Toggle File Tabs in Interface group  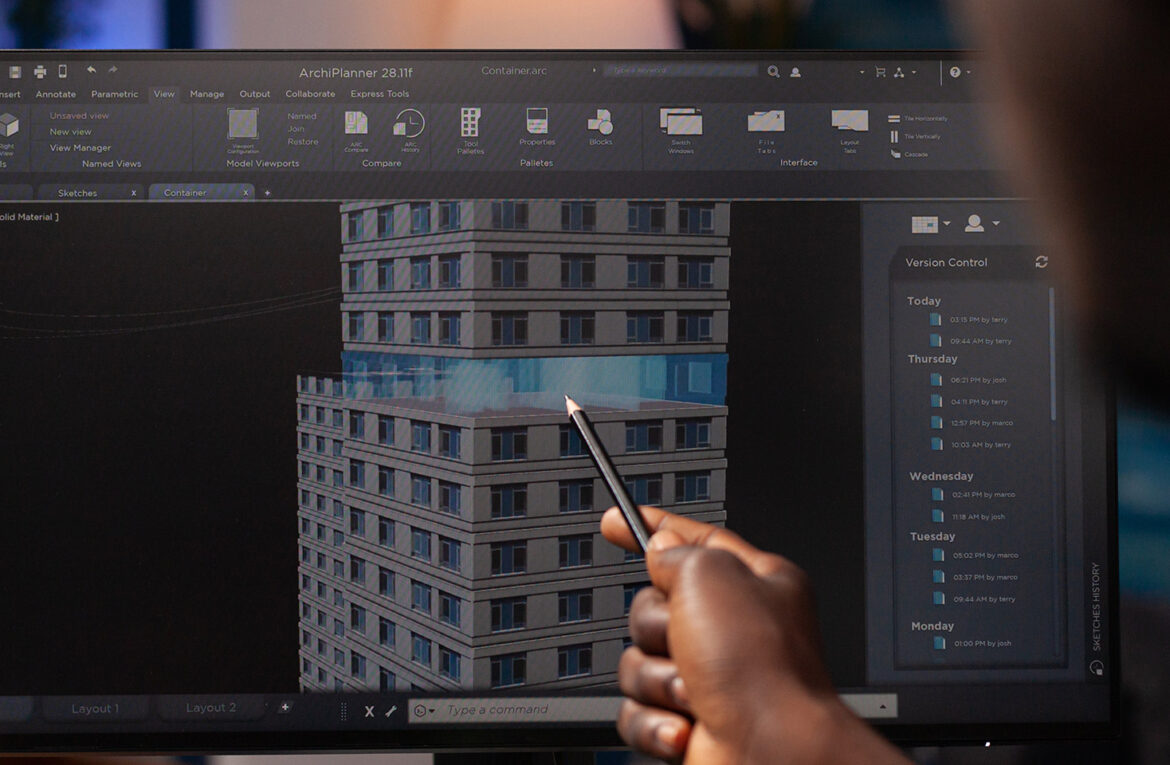(766, 131)
